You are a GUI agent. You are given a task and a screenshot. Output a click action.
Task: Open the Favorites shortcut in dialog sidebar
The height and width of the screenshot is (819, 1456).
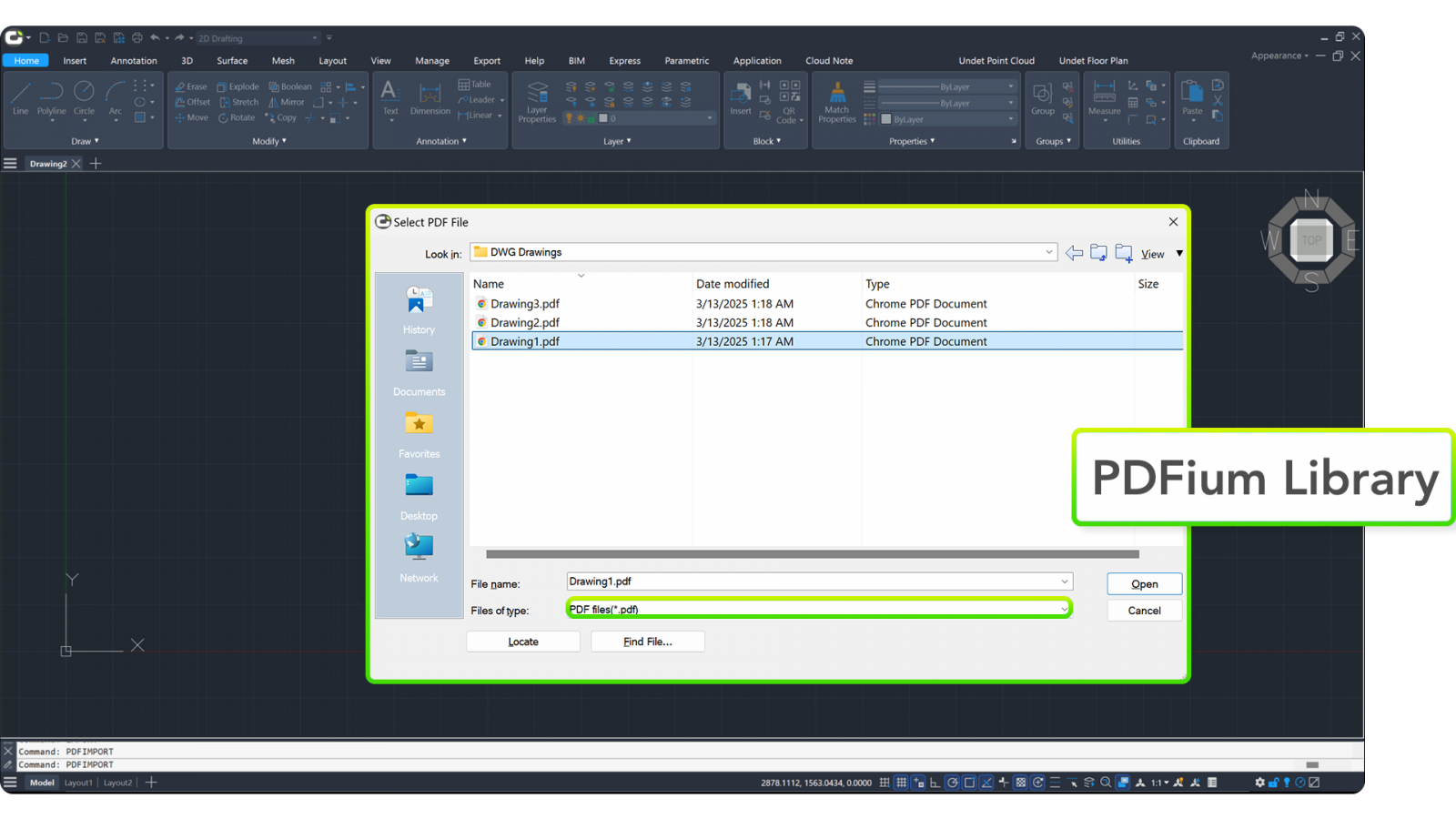tap(419, 435)
